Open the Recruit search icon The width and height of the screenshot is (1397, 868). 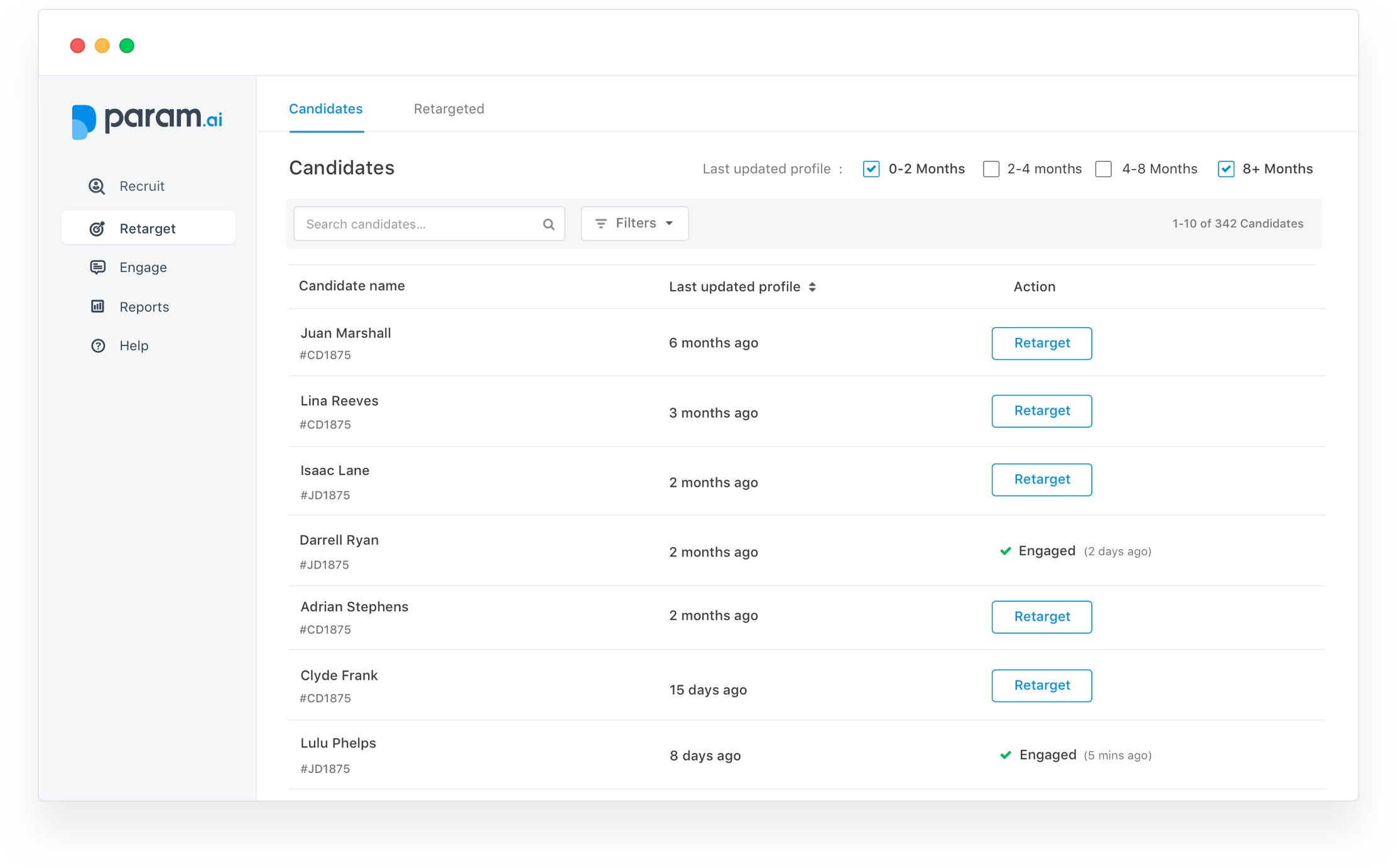97,186
